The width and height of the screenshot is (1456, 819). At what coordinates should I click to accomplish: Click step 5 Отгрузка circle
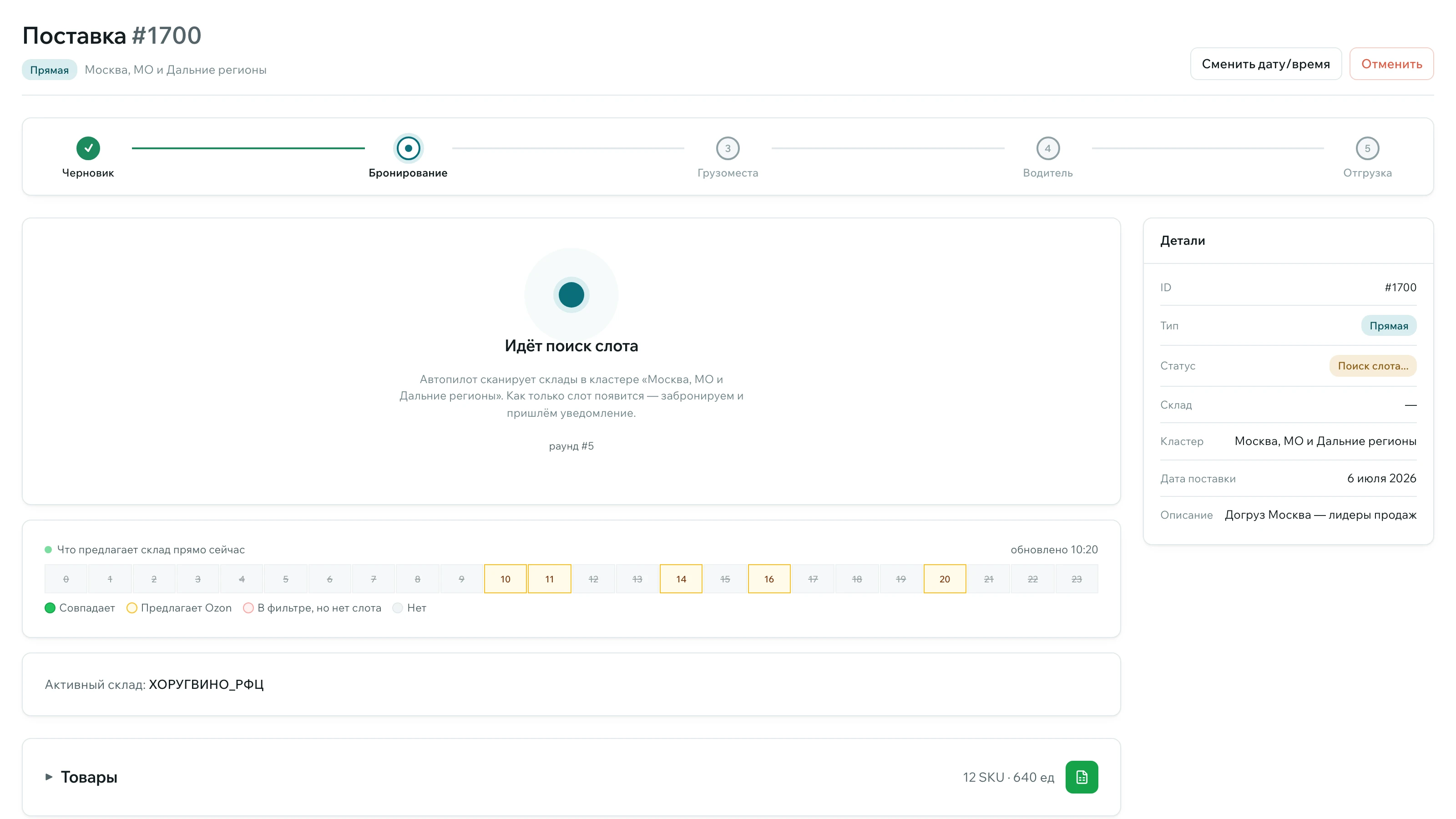click(1367, 148)
